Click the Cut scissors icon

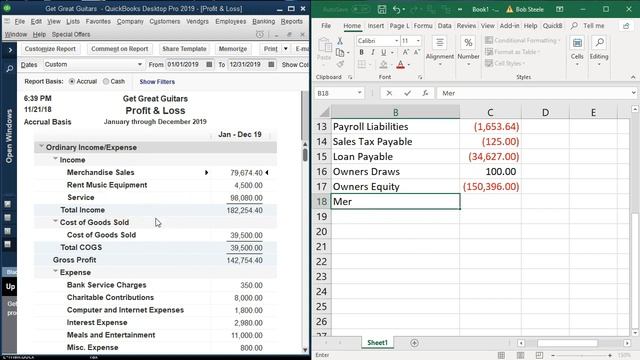click(x=340, y=41)
